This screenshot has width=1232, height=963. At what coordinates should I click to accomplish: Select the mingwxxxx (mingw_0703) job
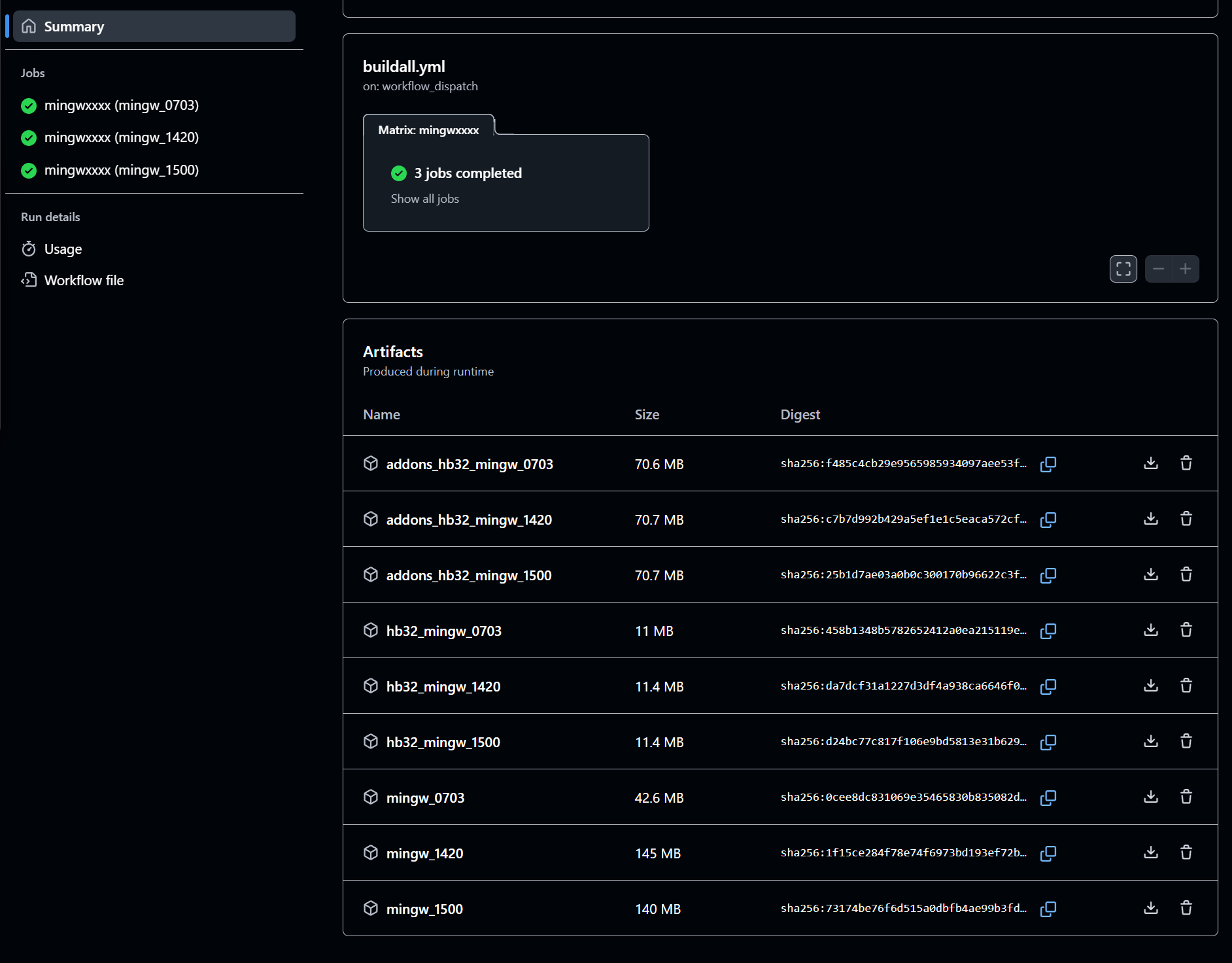tap(121, 105)
